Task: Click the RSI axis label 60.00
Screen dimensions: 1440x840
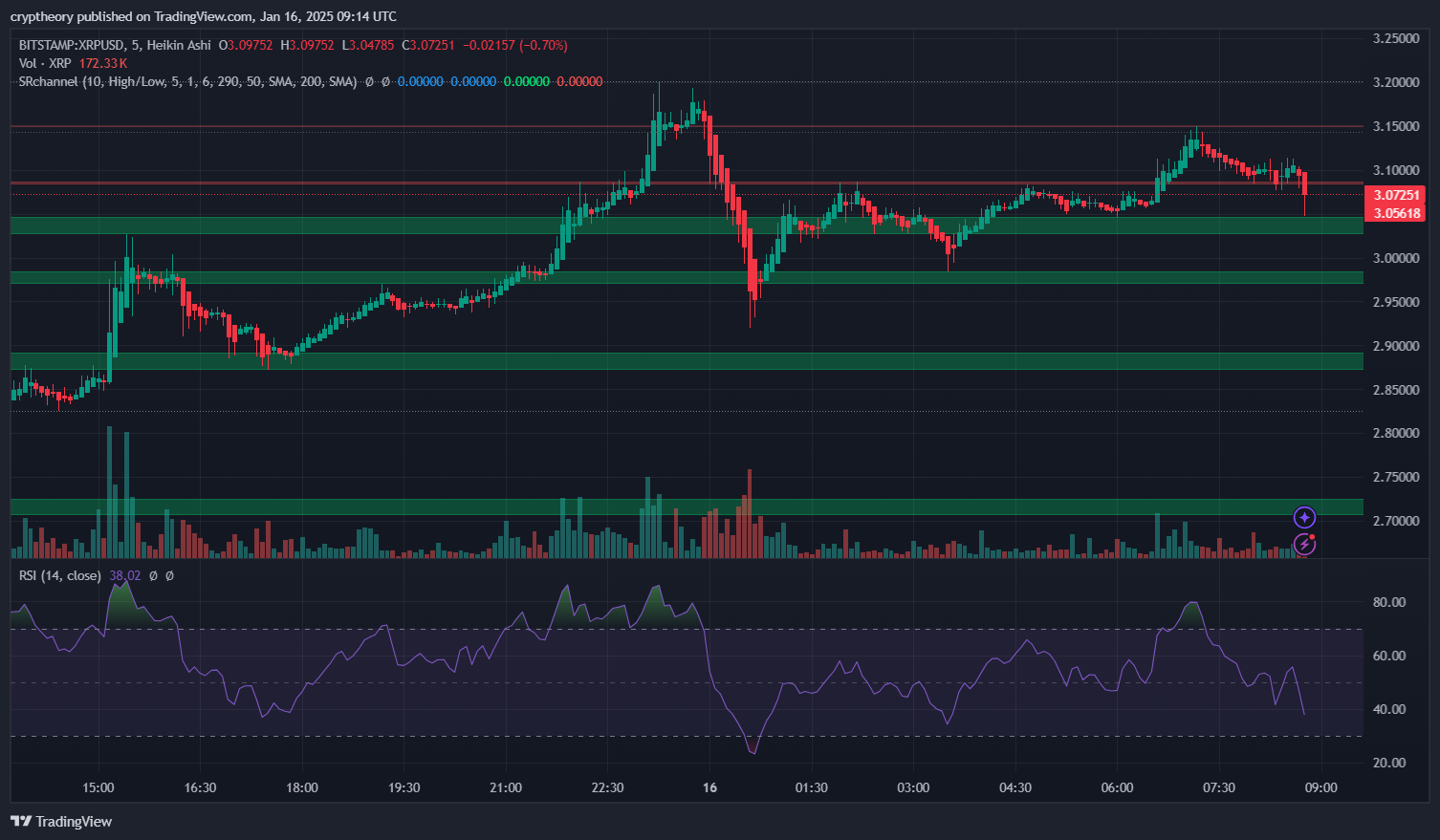Action: [x=1389, y=656]
